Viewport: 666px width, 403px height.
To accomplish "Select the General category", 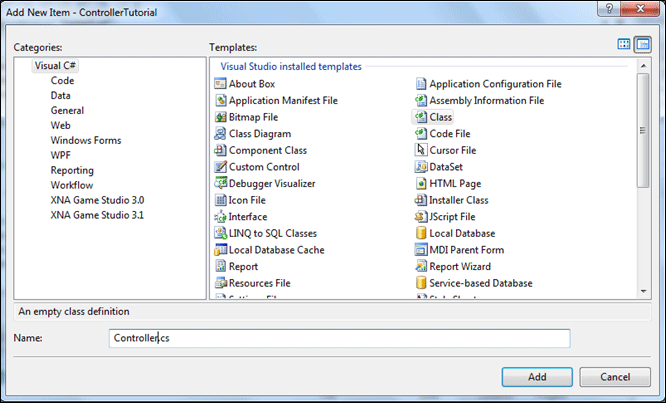I will (x=67, y=110).
